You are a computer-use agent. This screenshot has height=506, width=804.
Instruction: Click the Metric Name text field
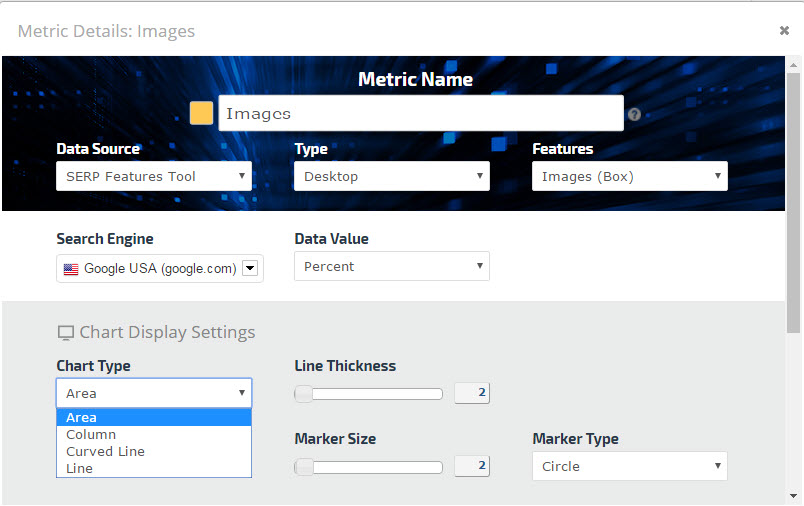pyautogui.click(x=420, y=113)
